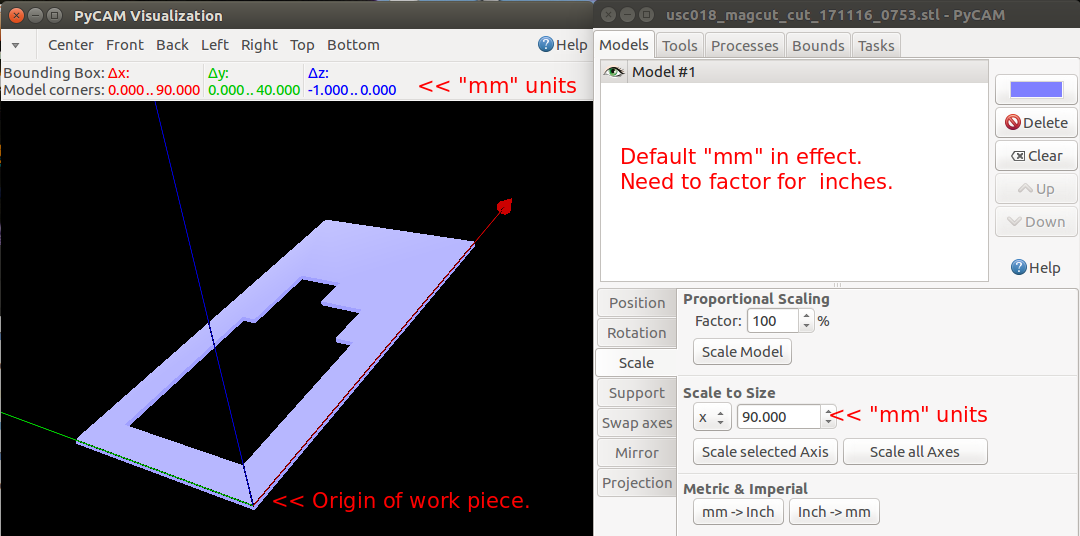
Task: Switch to the Processes tab
Action: [x=744, y=45]
